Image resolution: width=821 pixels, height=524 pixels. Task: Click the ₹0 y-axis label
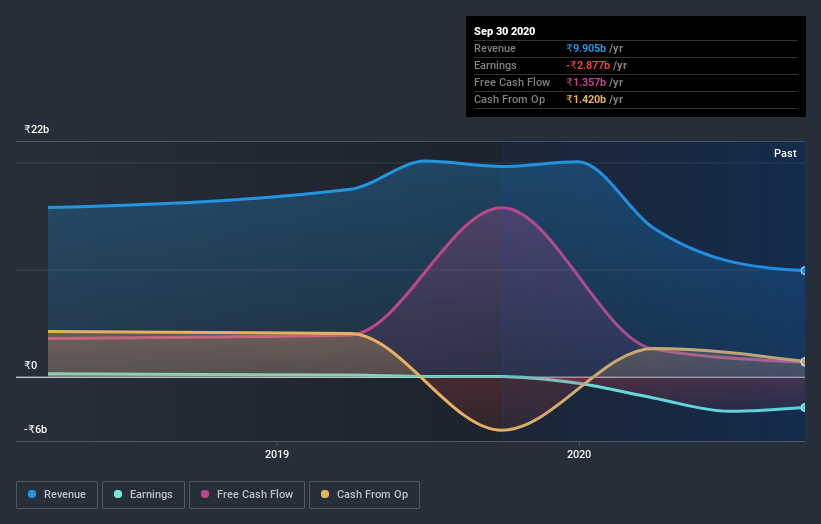(31, 365)
